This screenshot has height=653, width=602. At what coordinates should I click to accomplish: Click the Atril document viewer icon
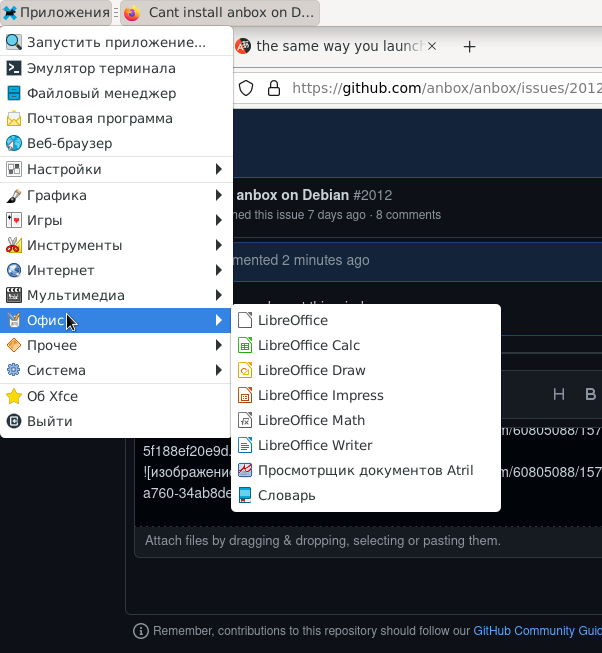tap(245, 470)
